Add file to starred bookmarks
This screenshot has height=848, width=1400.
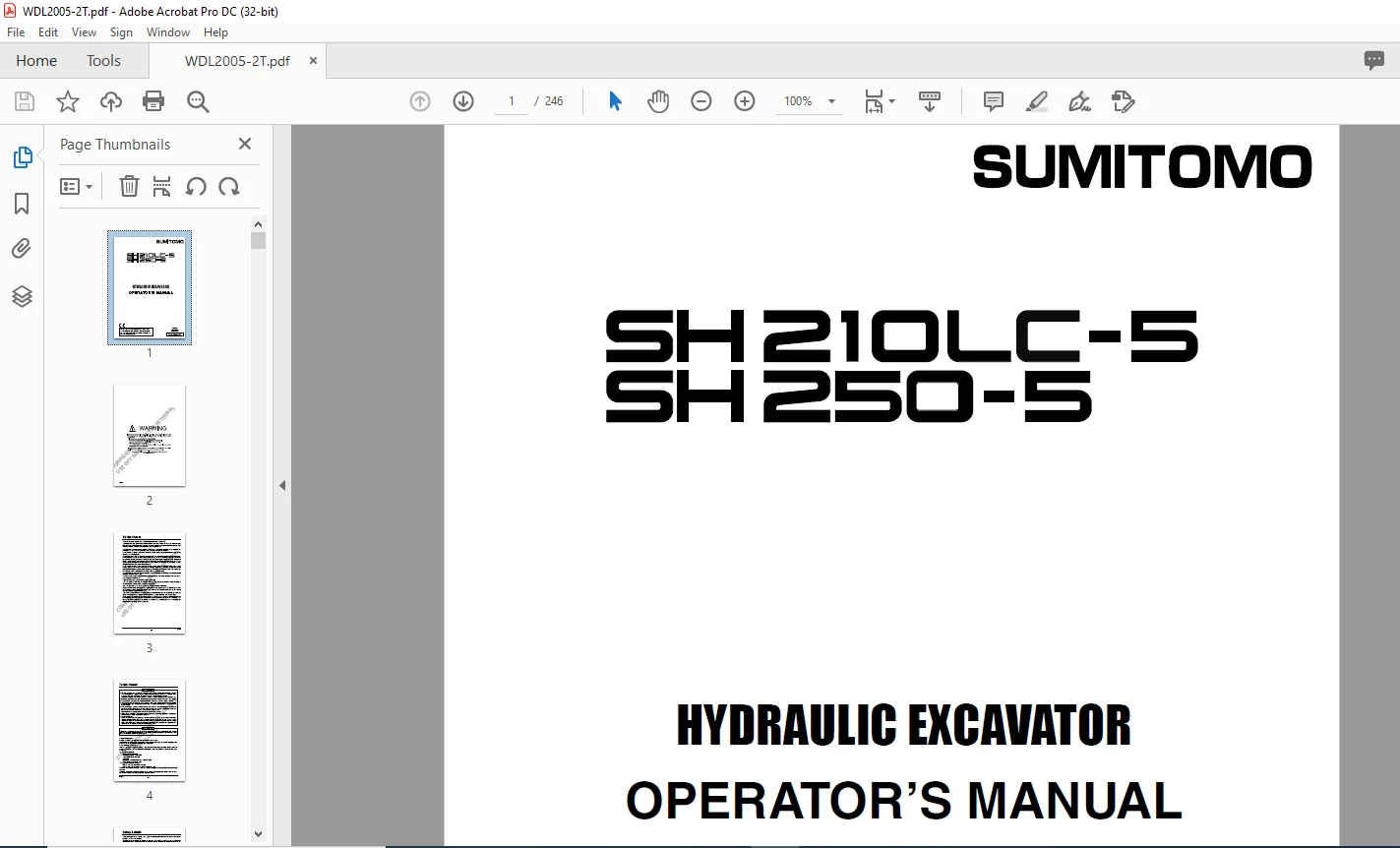pyautogui.click(x=68, y=101)
